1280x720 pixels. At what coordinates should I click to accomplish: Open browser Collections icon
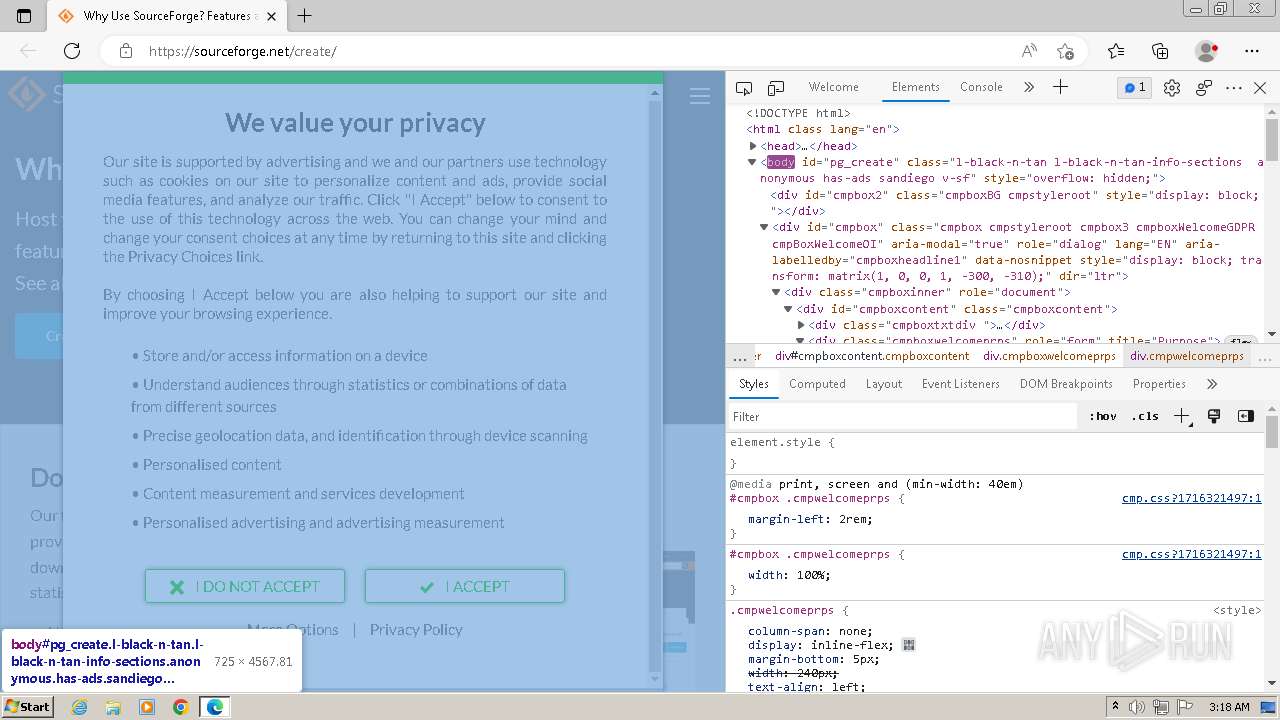click(1160, 51)
